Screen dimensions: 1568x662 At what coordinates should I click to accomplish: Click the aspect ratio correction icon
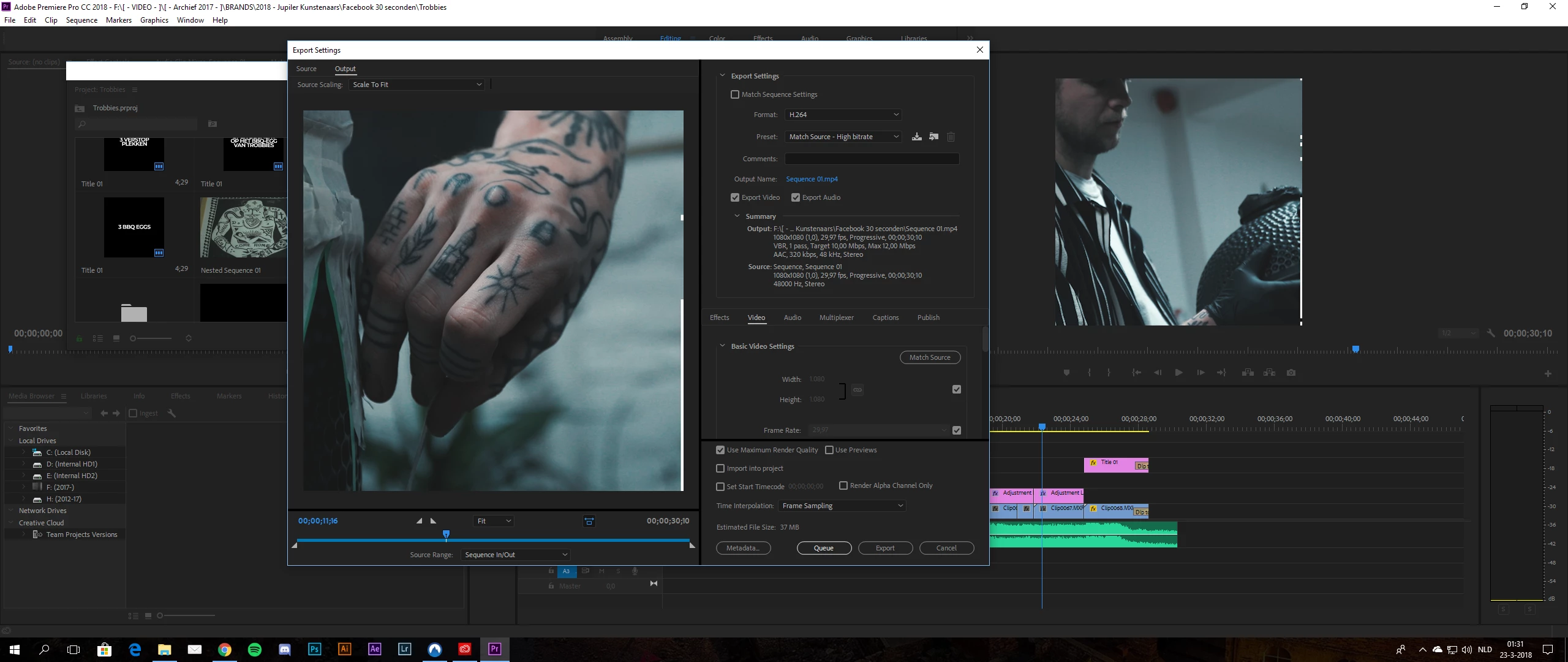tap(589, 521)
